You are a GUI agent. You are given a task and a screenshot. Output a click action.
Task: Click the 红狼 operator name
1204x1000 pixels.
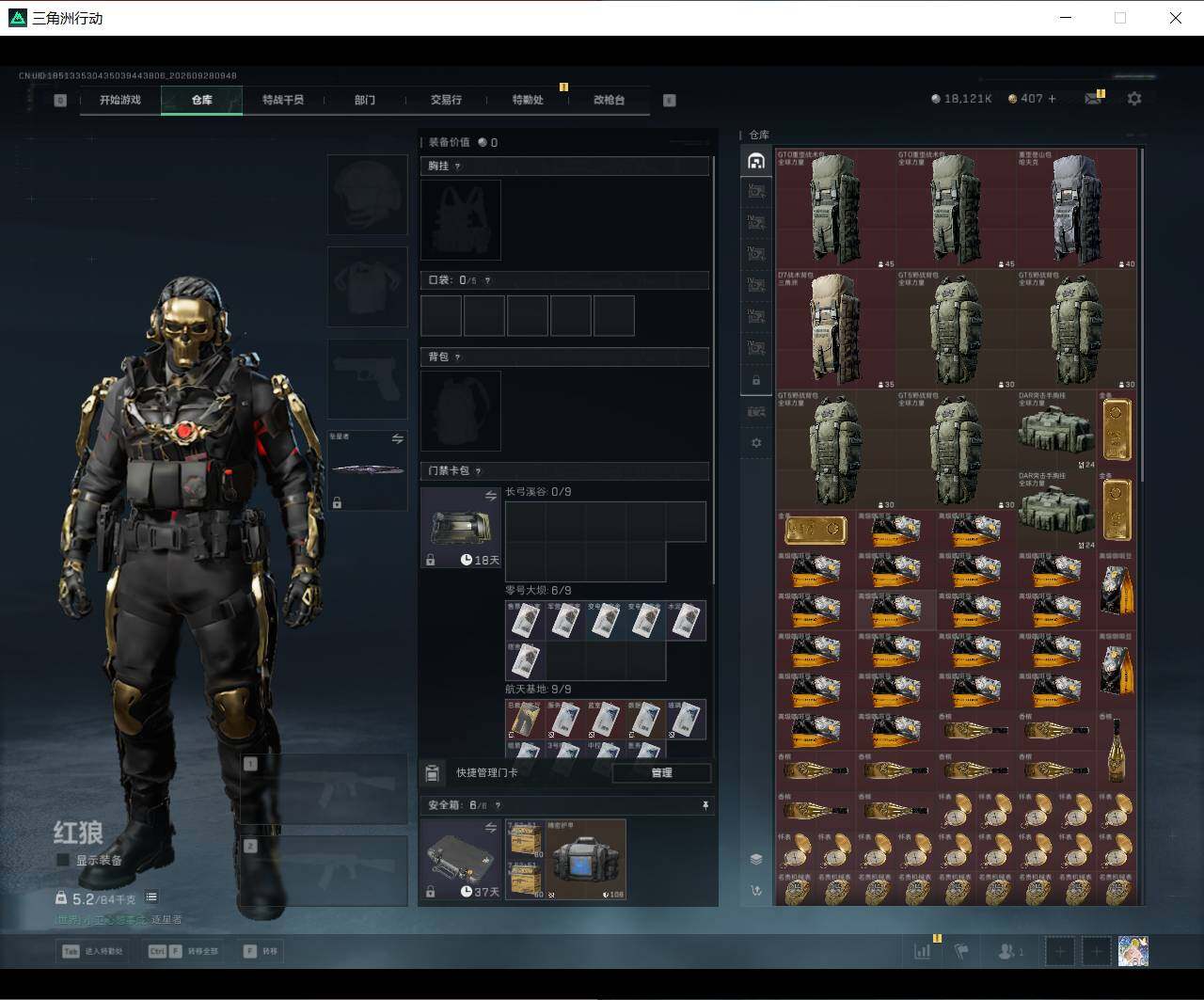pos(78,833)
